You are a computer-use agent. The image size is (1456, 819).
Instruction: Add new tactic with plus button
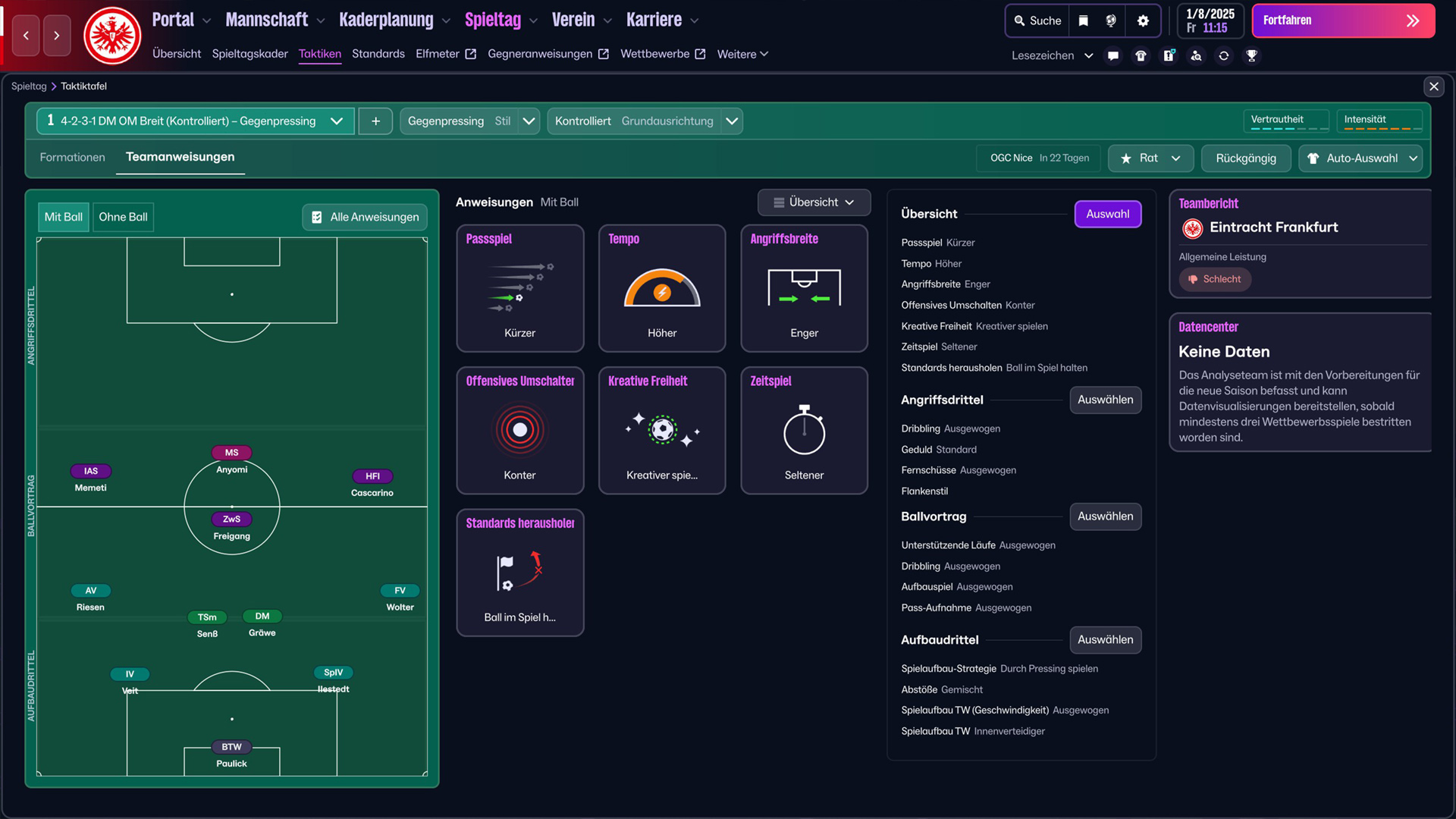(375, 121)
